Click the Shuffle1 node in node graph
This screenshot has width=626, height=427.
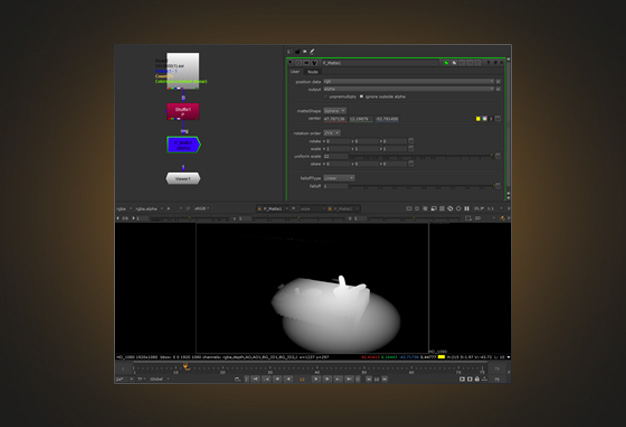pos(183,111)
